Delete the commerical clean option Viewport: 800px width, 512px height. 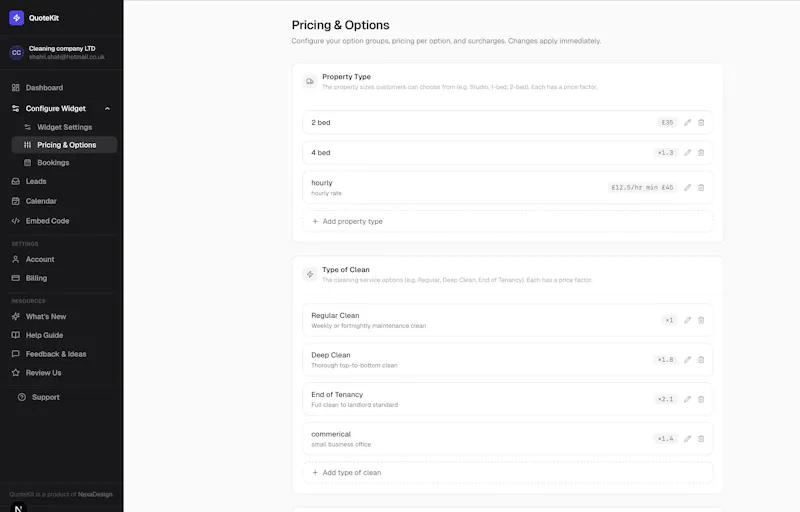(x=701, y=439)
